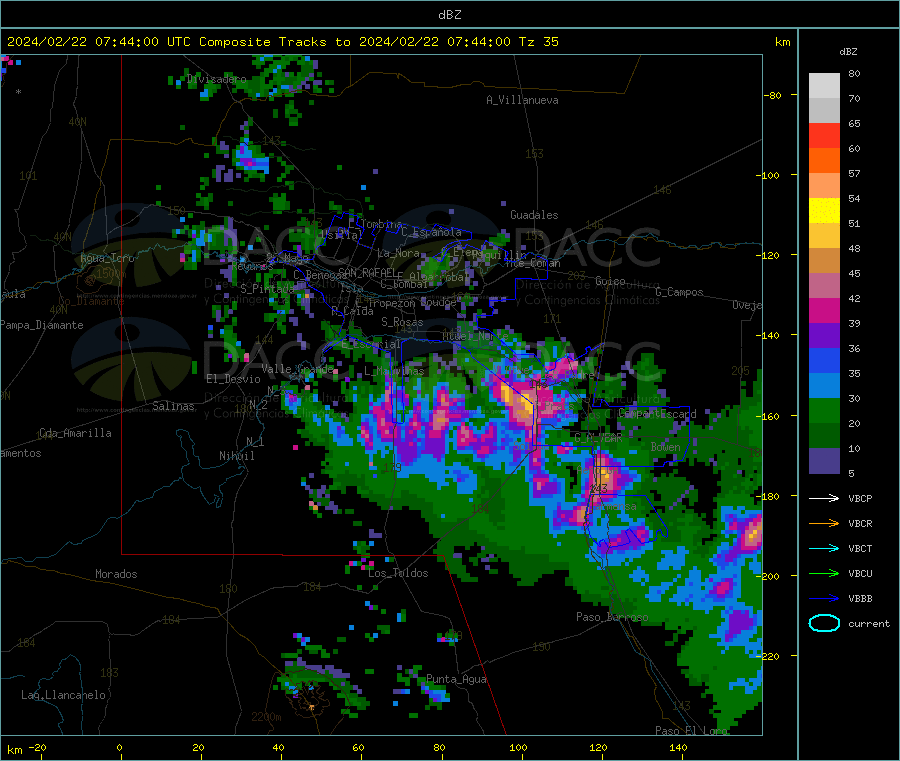Click the 'Valle_Grande' map label
Viewport: 900px width, 761px height.
point(297,369)
